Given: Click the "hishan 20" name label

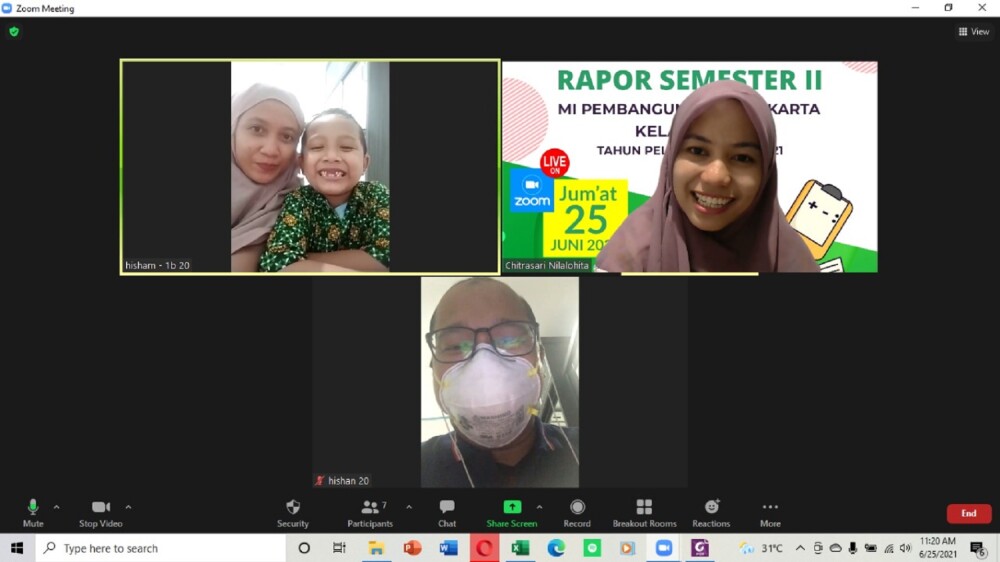Looking at the screenshot, I should [348, 481].
